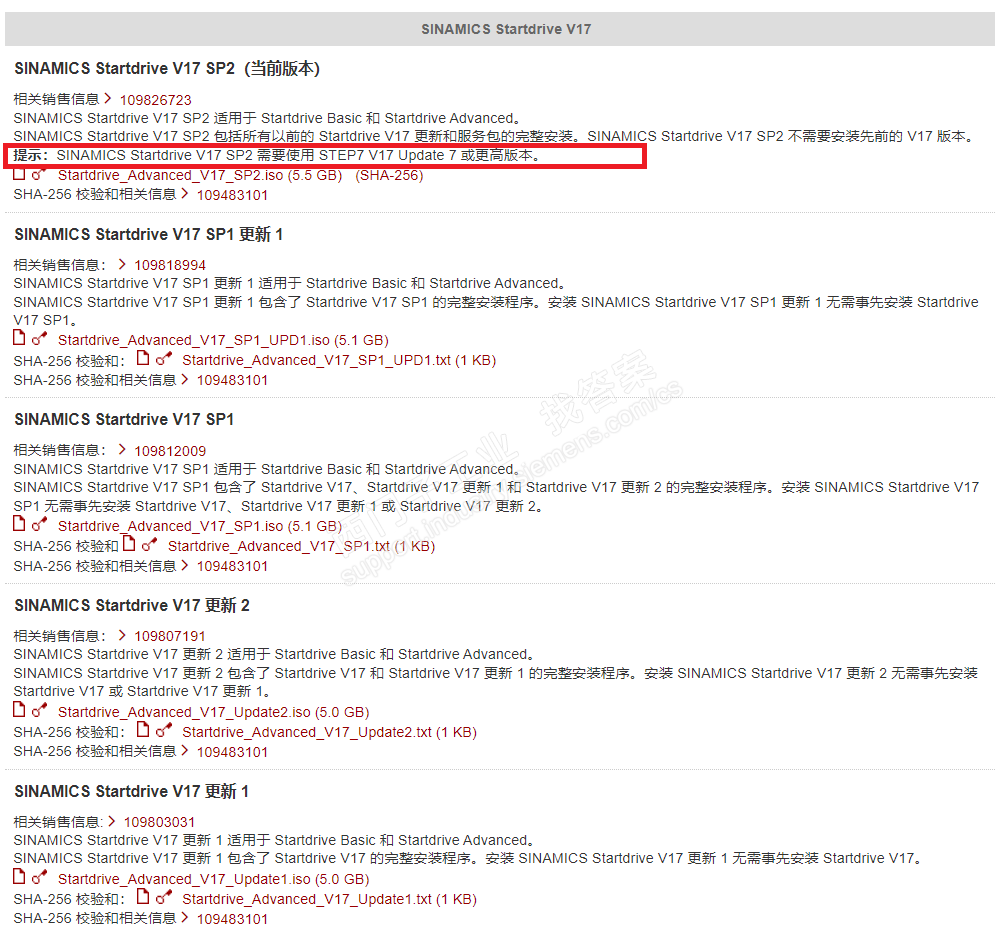Download Startdrive_Advanced_V17_SP2.iso (5.5 GB)

pos(200,176)
